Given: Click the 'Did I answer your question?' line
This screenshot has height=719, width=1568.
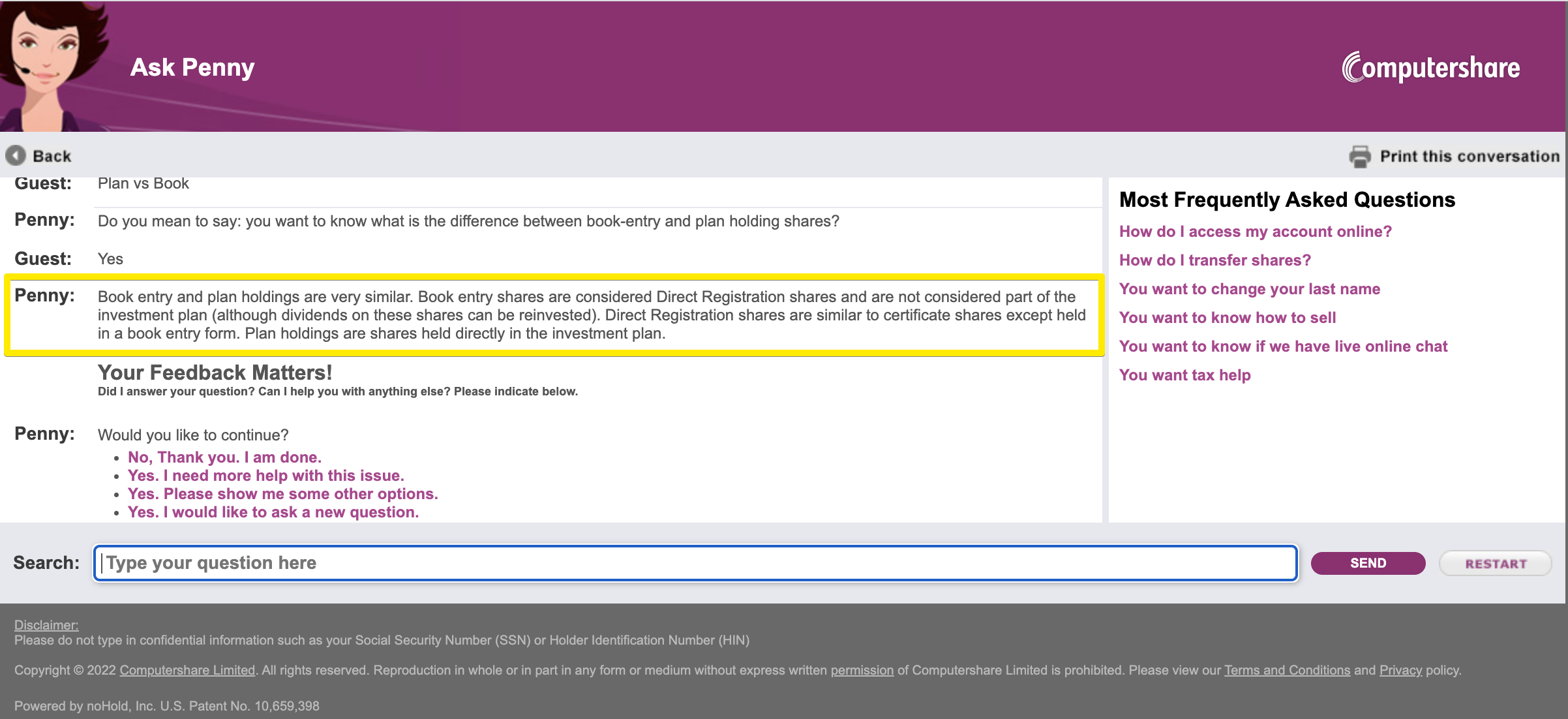Looking at the screenshot, I should point(337,391).
